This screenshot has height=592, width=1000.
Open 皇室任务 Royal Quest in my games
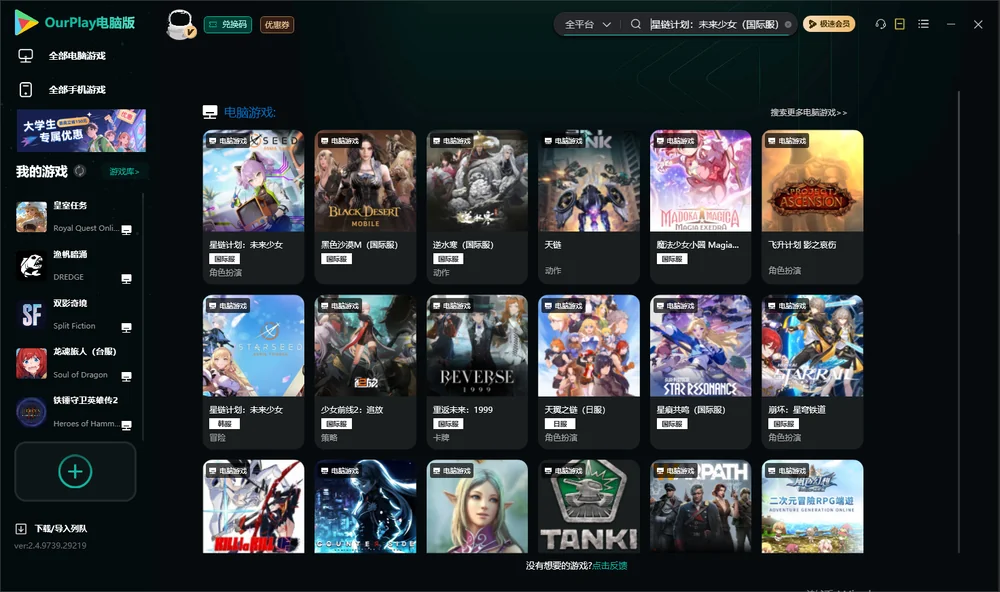[x=74, y=216]
